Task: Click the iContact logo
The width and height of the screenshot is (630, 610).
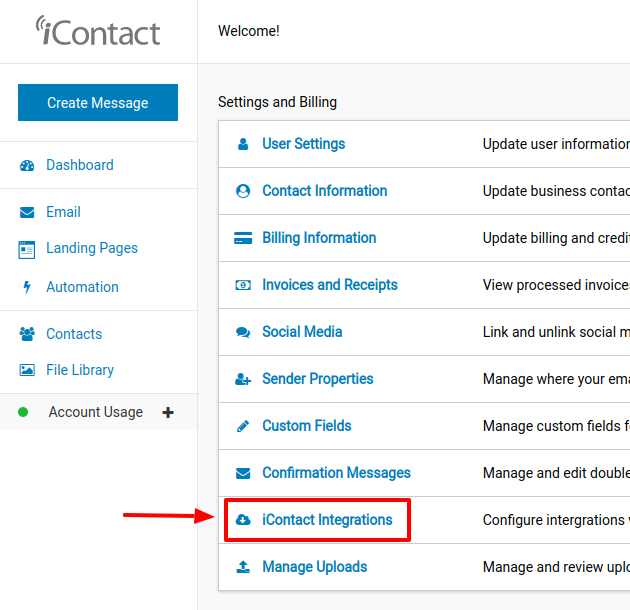Action: point(98,31)
